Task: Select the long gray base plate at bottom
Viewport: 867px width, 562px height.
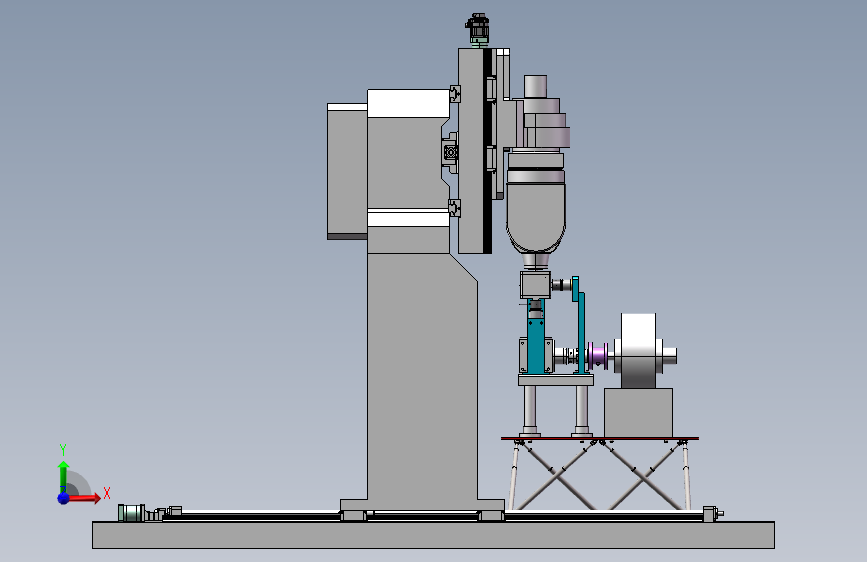Action: (x=433, y=535)
